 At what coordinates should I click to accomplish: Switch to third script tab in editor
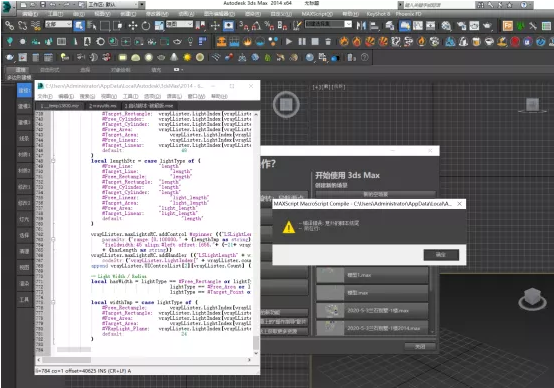tap(149, 106)
